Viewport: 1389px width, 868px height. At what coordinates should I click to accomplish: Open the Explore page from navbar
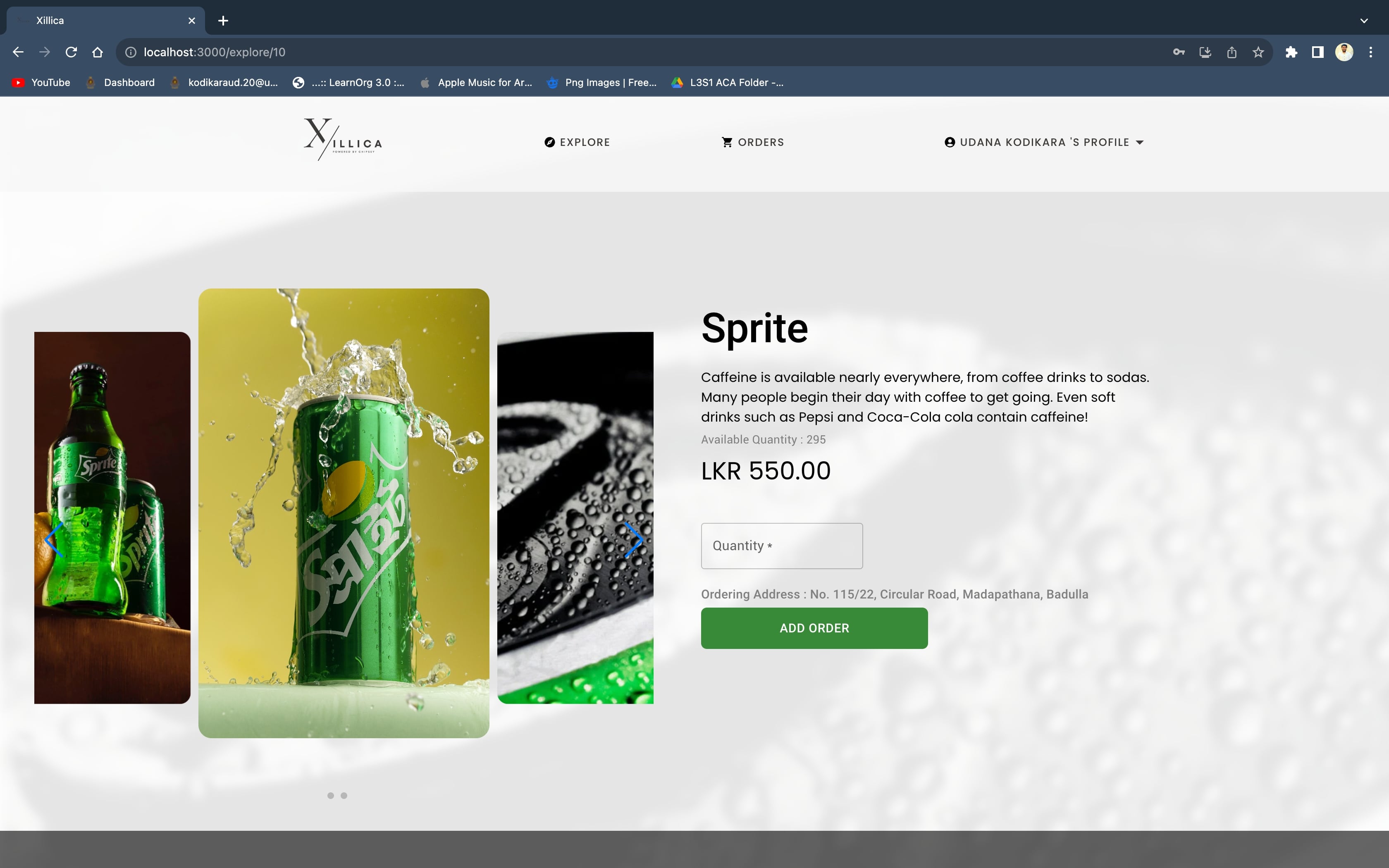point(577,142)
